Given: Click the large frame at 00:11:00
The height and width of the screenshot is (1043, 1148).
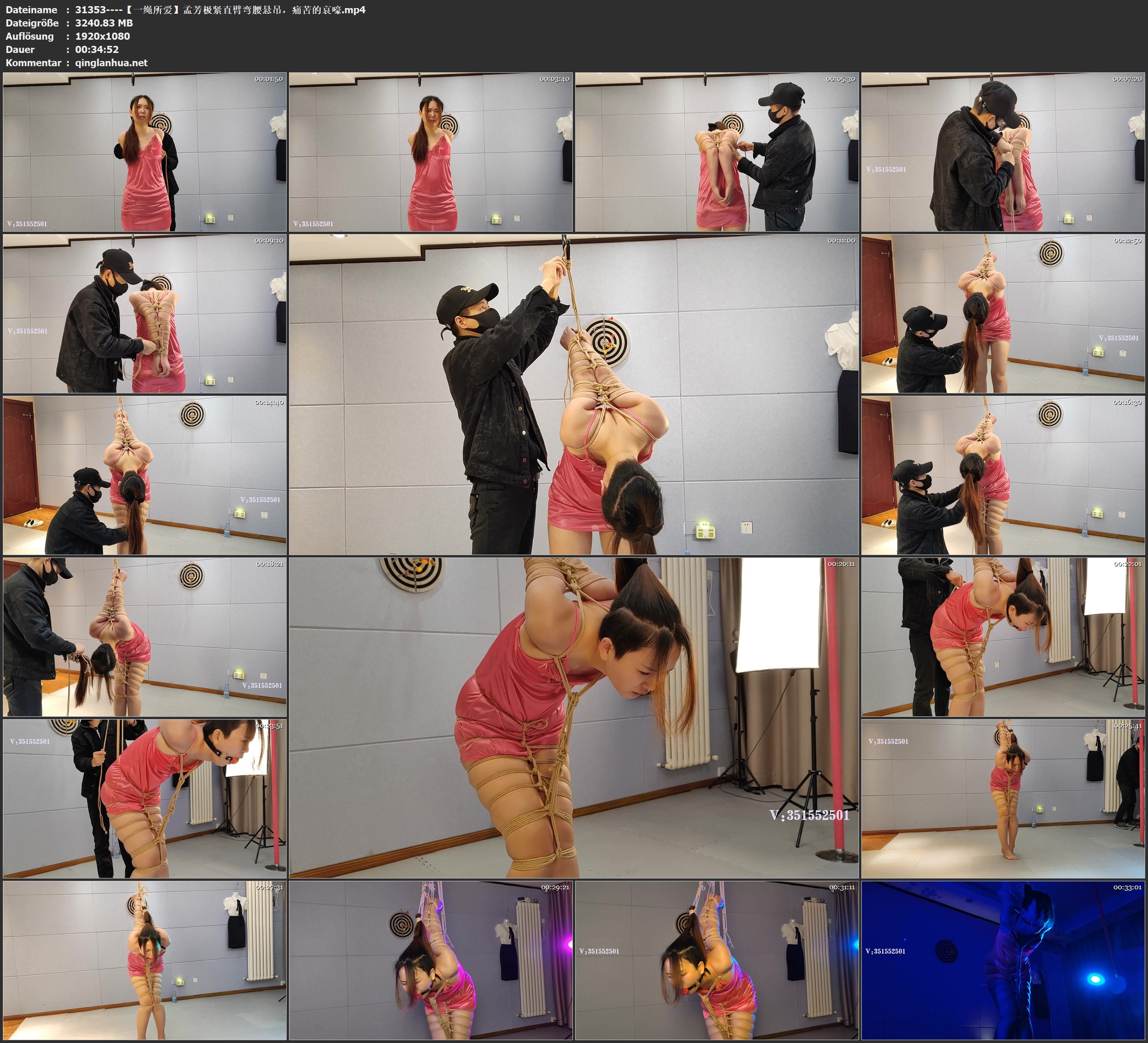Looking at the screenshot, I should (573, 394).
